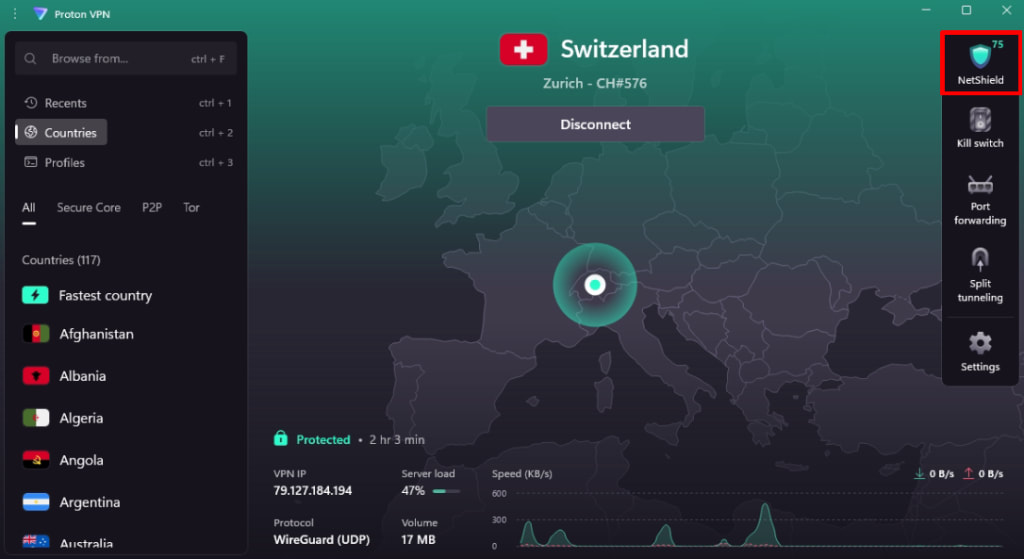Image resolution: width=1024 pixels, height=559 pixels.
Task: Click the 2 hr 3 min session timer
Action: point(397,439)
